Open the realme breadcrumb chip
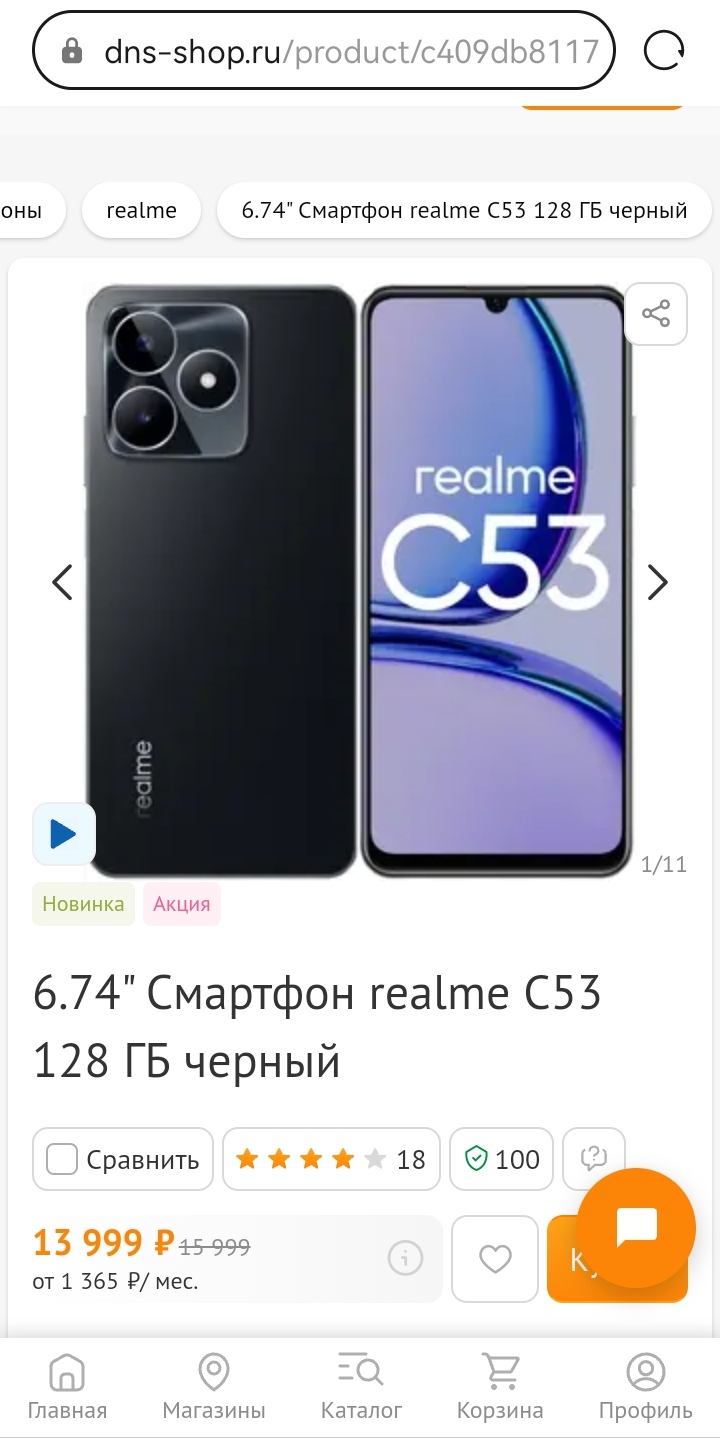This screenshot has height=1441, width=720. coord(141,211)
